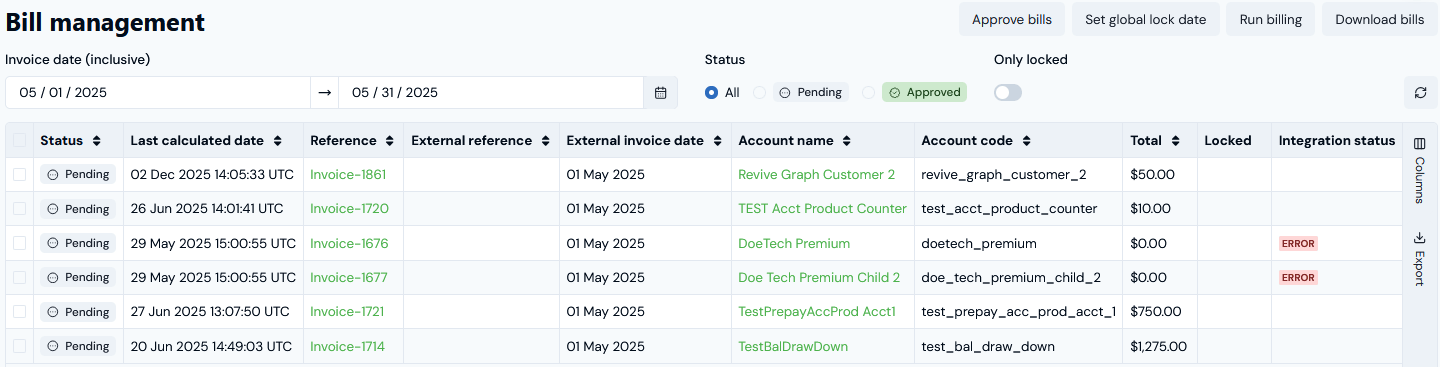Open the Invoice-1677 link
1440x367 pixels.
tap(349, 277)
